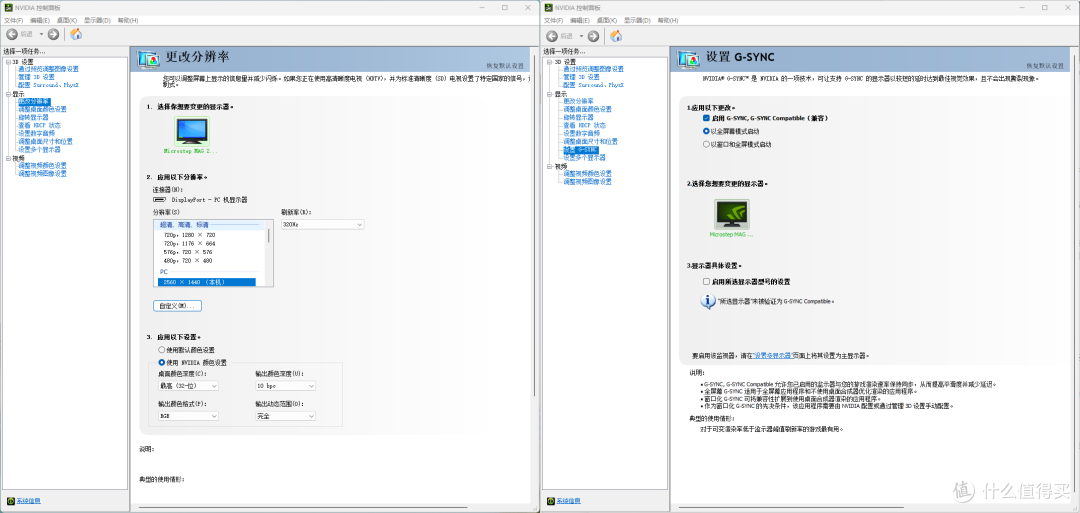Click Back arrow in right window toolbar
The height and width of the screenshot is (513, 1080).
[552, 36]
